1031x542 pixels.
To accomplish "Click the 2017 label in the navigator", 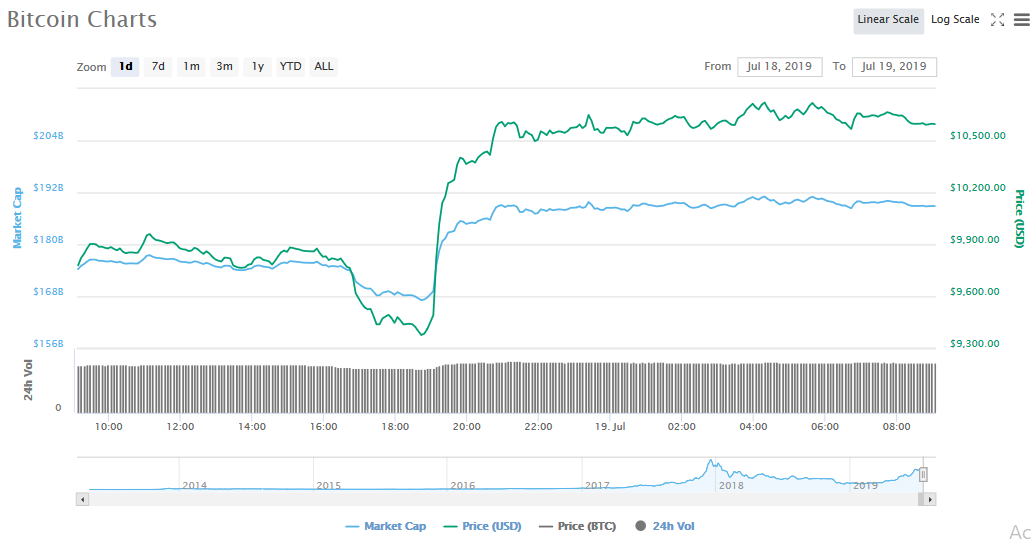I will pos(597,485).
